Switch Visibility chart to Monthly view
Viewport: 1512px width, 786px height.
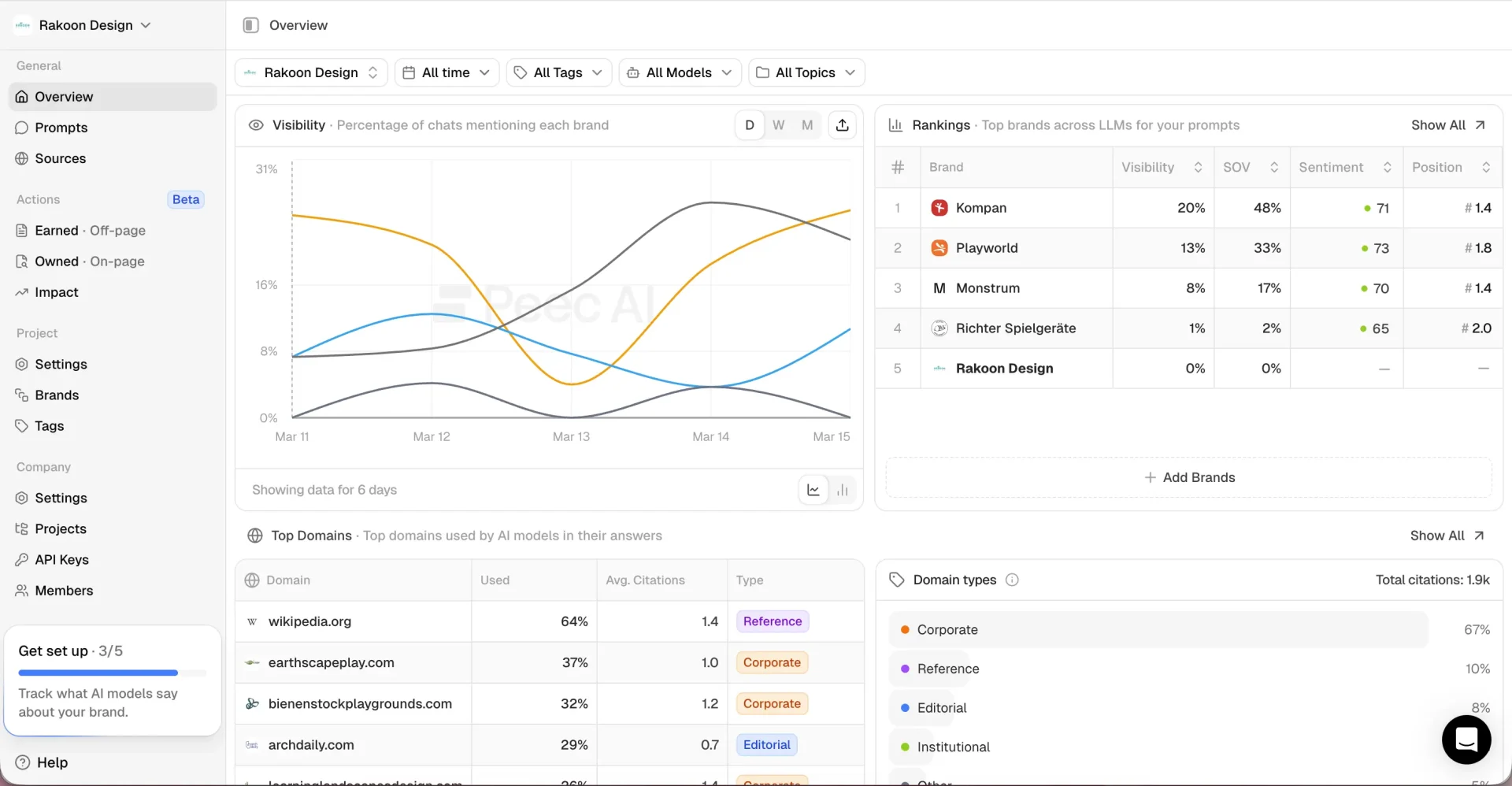pyautogui.click(x=806, y=124)
